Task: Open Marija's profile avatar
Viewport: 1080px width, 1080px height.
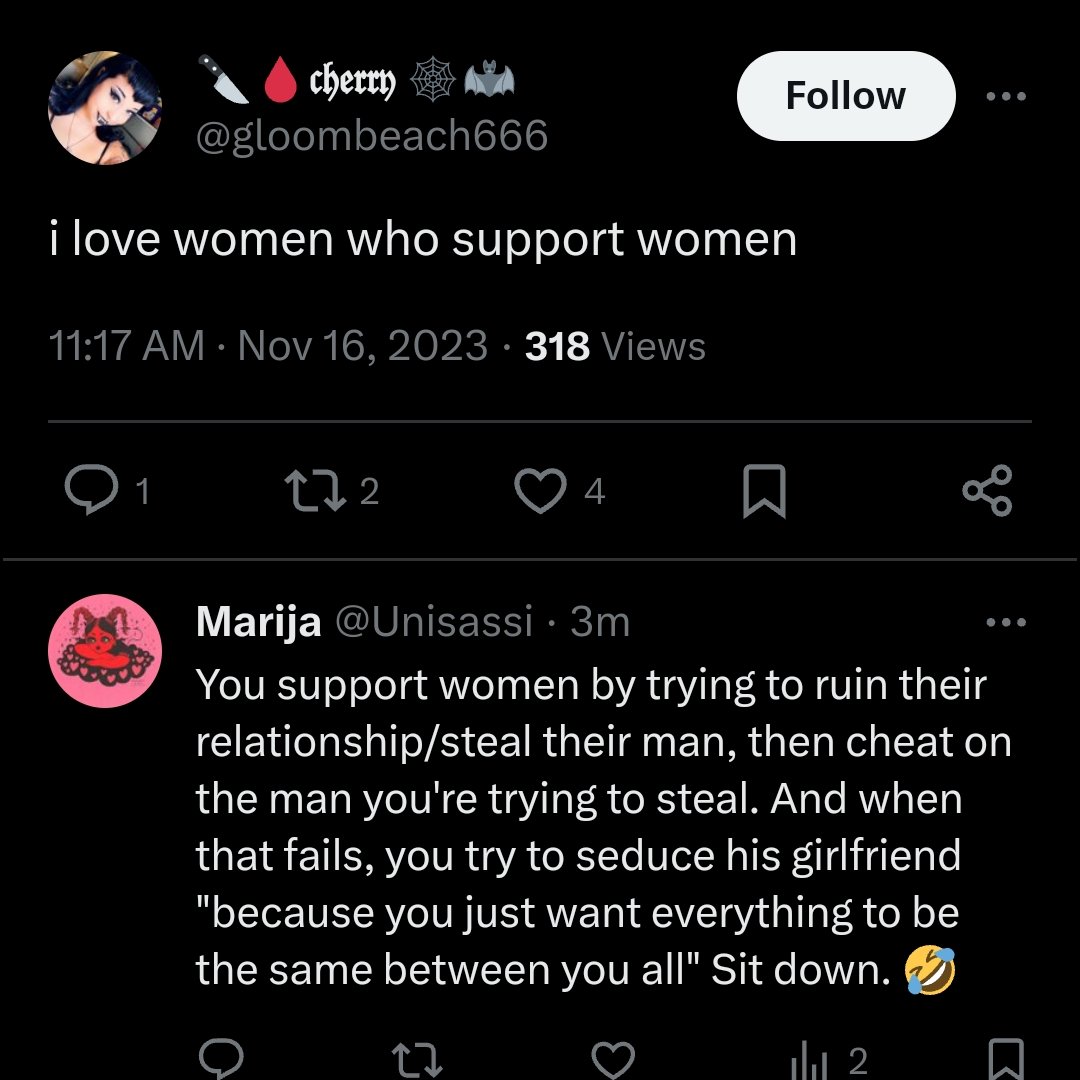Action: [105, 651]
